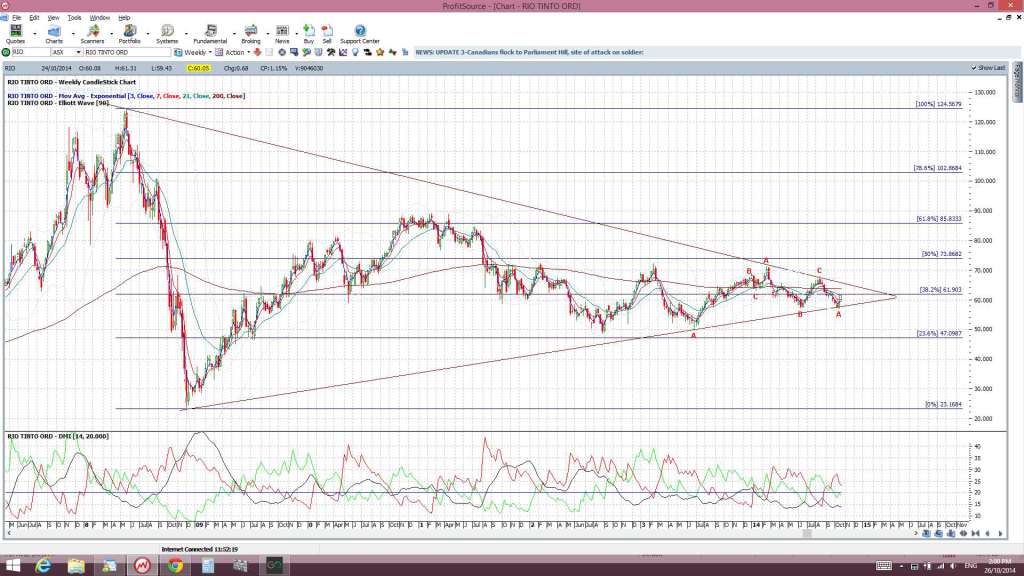The width and height of the screenshot is (1024, 576).
Task: Open the Systems module
Action: (x=167, y=34)
